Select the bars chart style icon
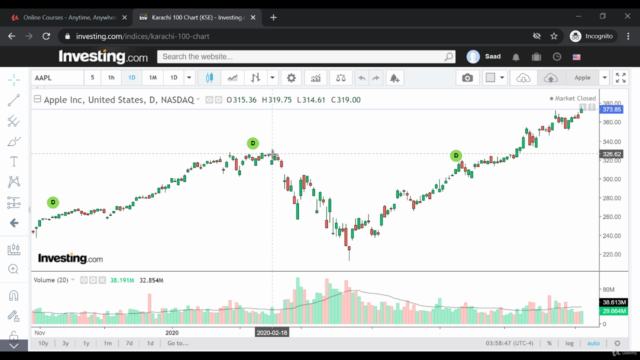This screenshot has width=640, height=360. coord(256,78)
